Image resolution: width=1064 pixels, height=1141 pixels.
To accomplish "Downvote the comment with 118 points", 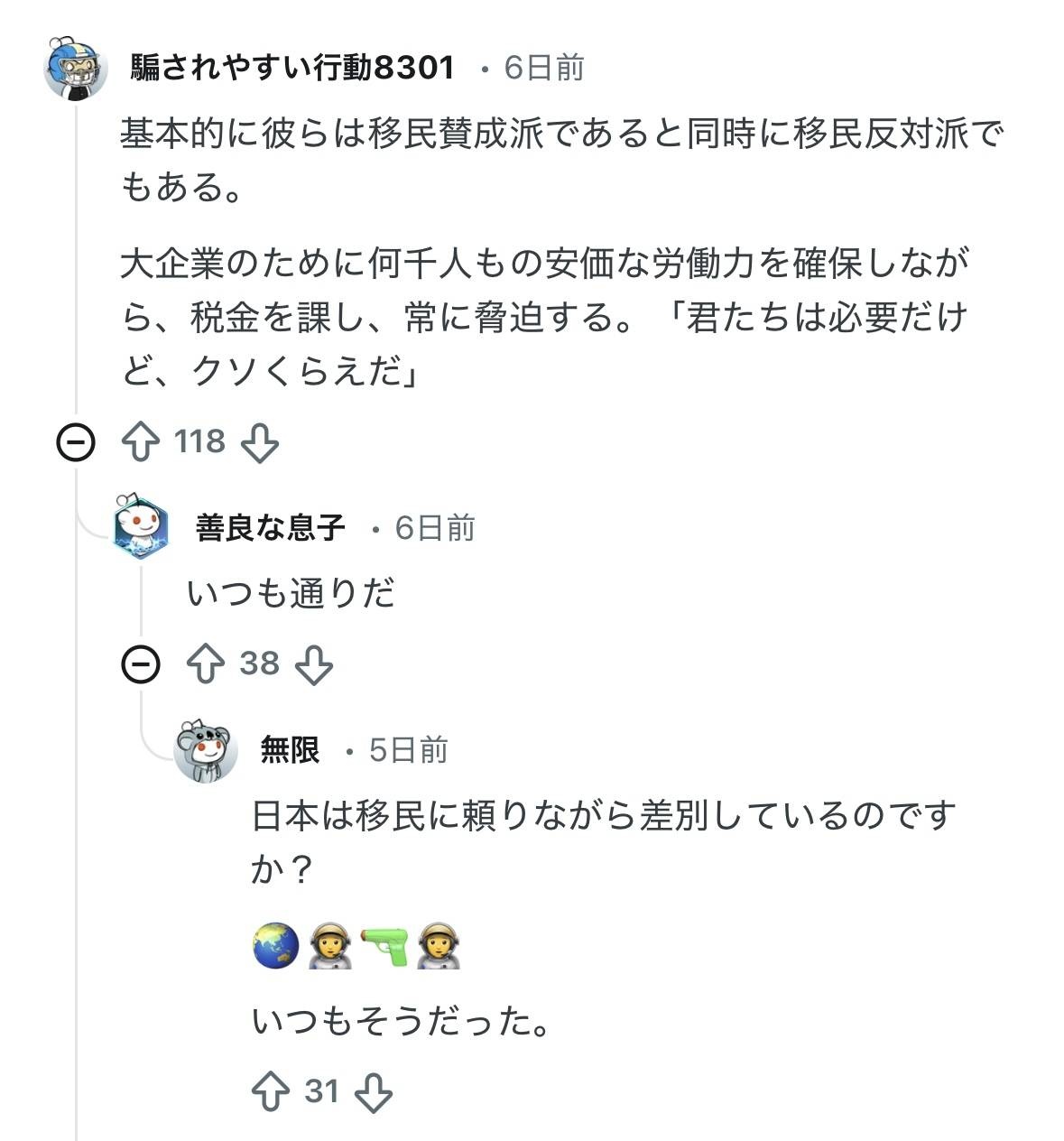I will [260, 443].
